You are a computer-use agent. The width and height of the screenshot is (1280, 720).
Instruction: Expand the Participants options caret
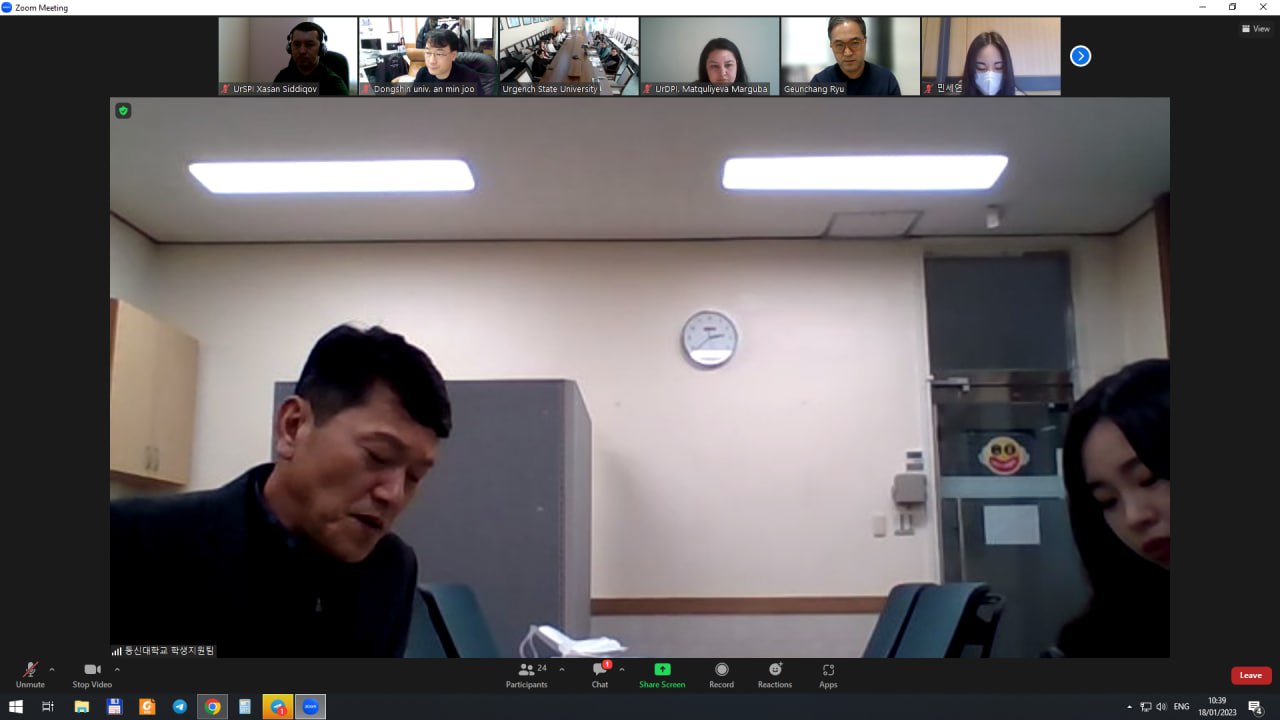[x=561, y=669]
